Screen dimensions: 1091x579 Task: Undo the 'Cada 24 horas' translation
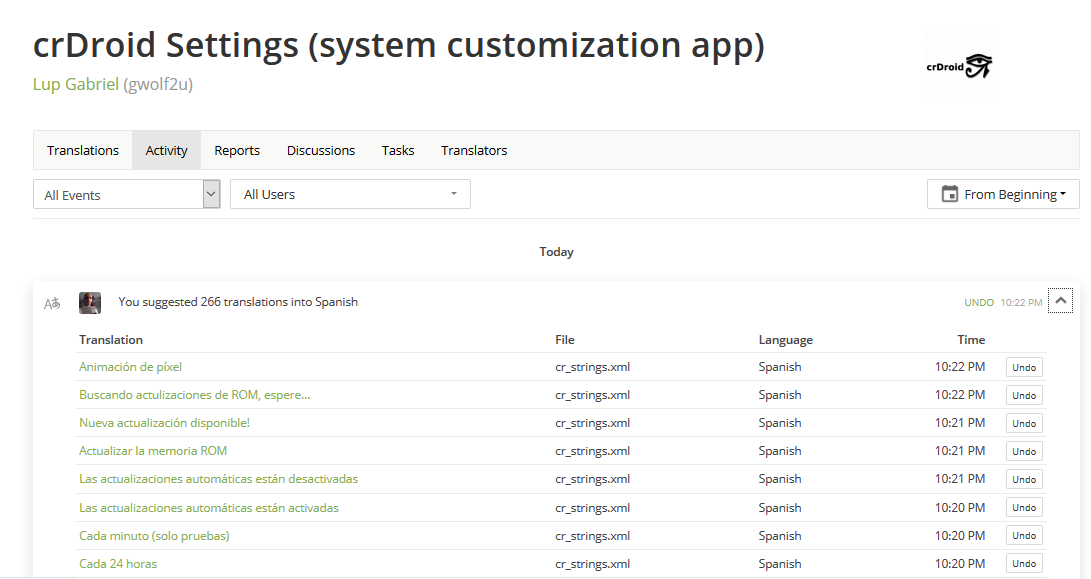(1024, 564)
